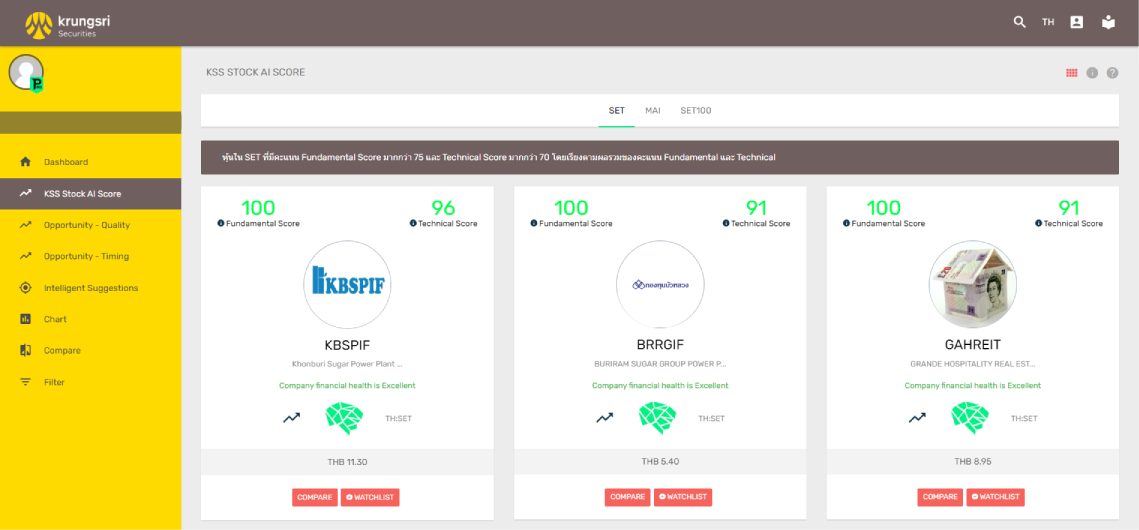Viewport: 1139px width, 530px height.
Task: Select the SET100 tab
Action: [x=696, y=111]
